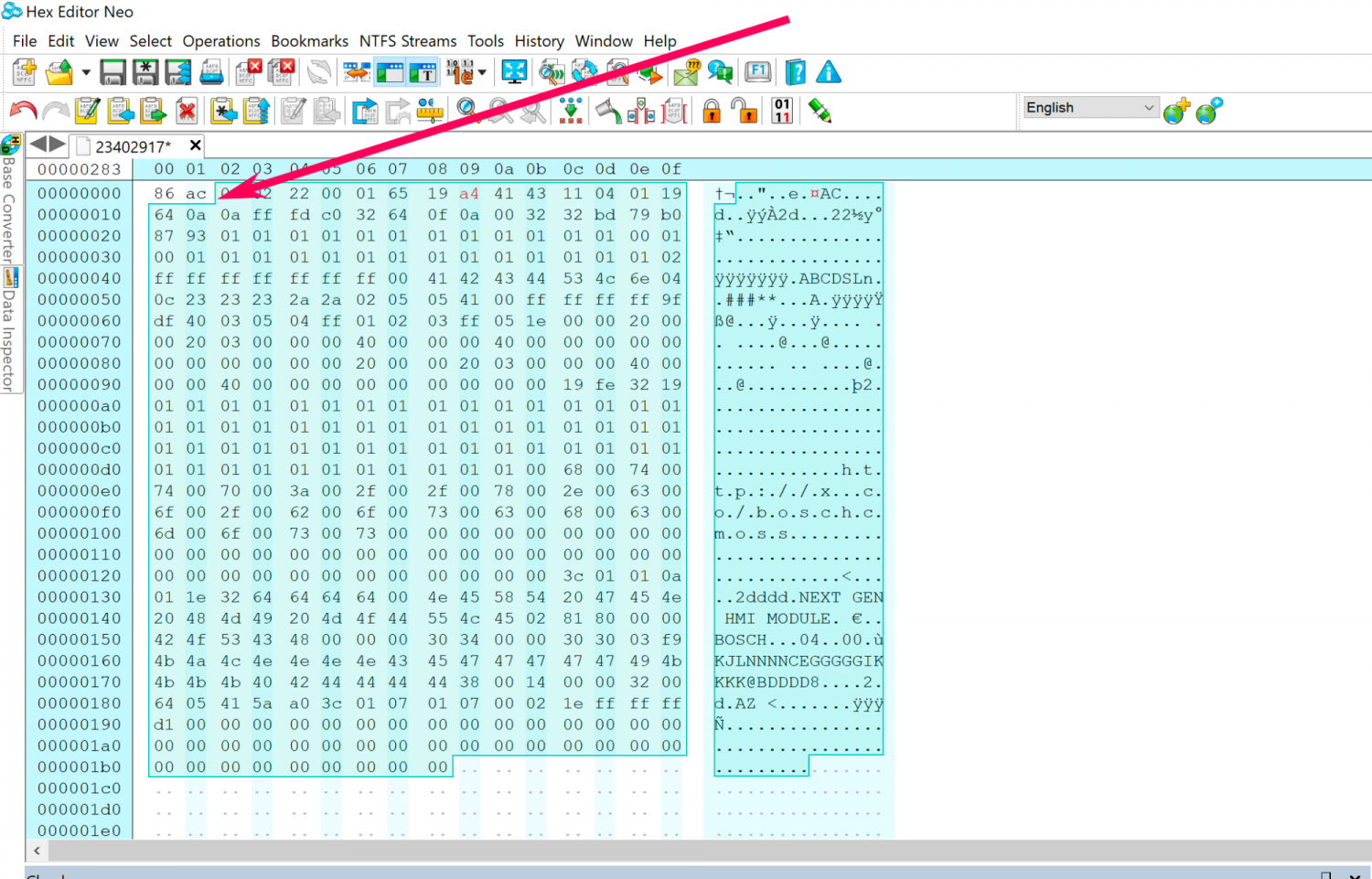Click the globe with yellow plus icon
The width and height of the screenshot is (1372, 879).
click(1177, 111)
